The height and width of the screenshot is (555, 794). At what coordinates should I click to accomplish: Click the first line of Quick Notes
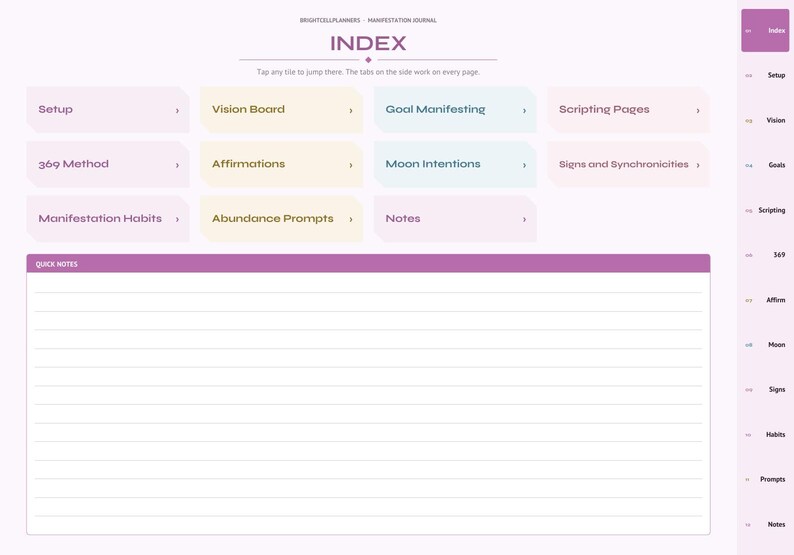click(x=368, y=283)
